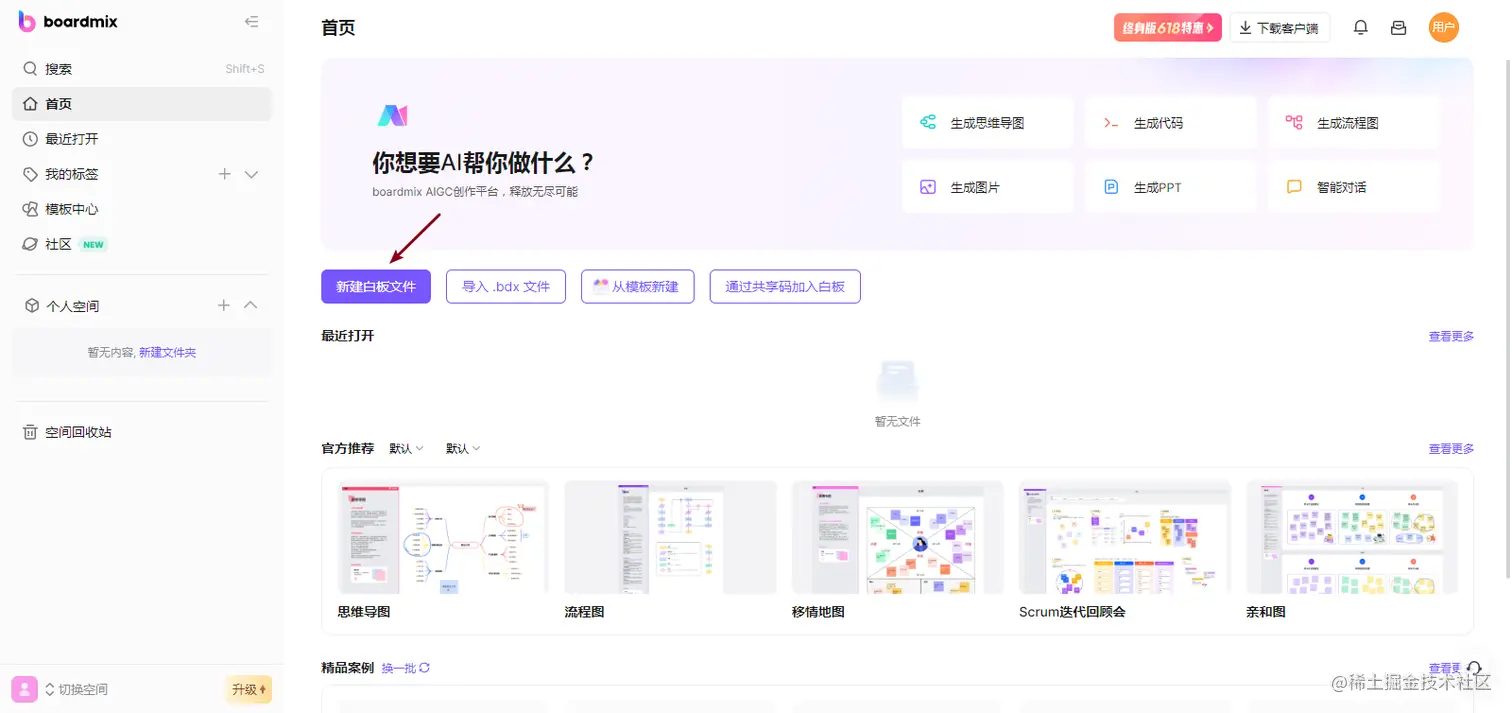Screen dimensions: 1512x713
Task: Click 下载客户端 button
Action: coord(1280,28)
